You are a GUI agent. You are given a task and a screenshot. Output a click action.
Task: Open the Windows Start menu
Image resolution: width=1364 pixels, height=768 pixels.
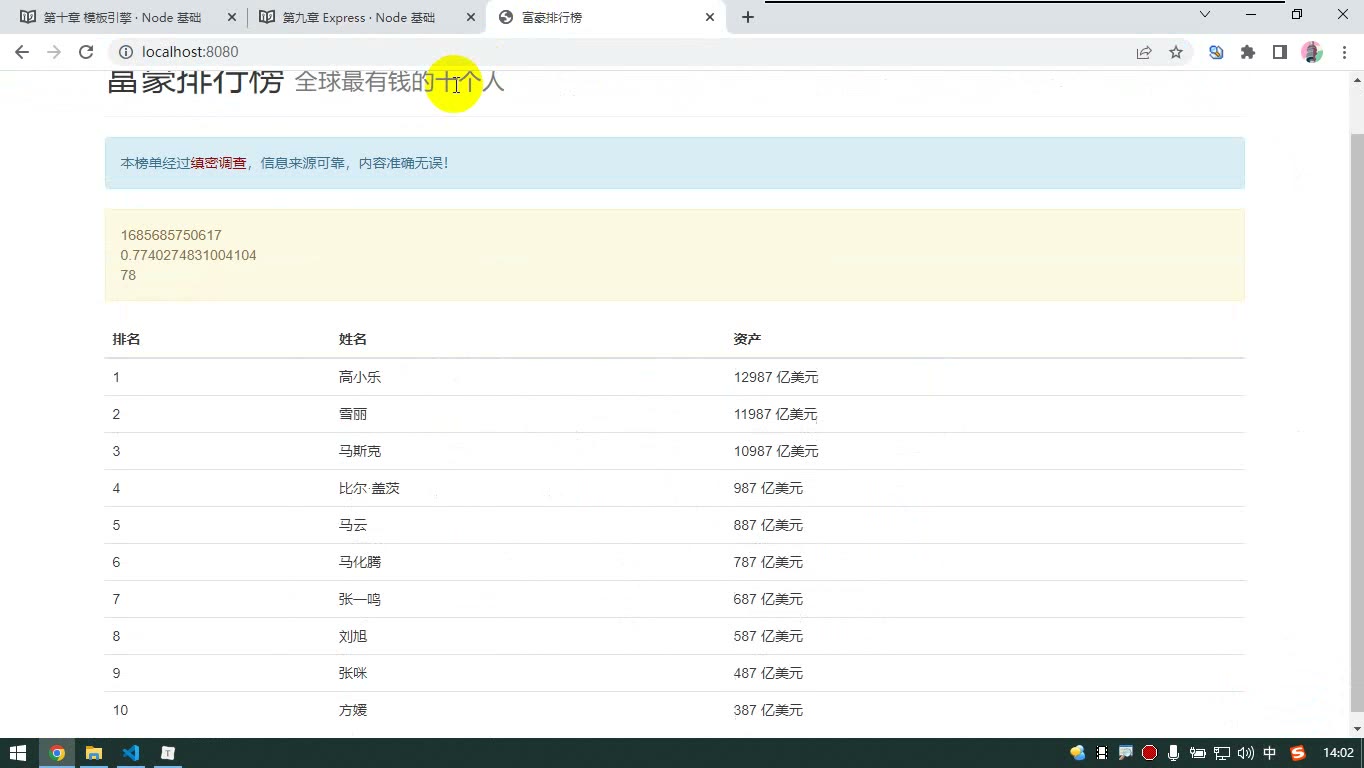[x=18, y=753]
